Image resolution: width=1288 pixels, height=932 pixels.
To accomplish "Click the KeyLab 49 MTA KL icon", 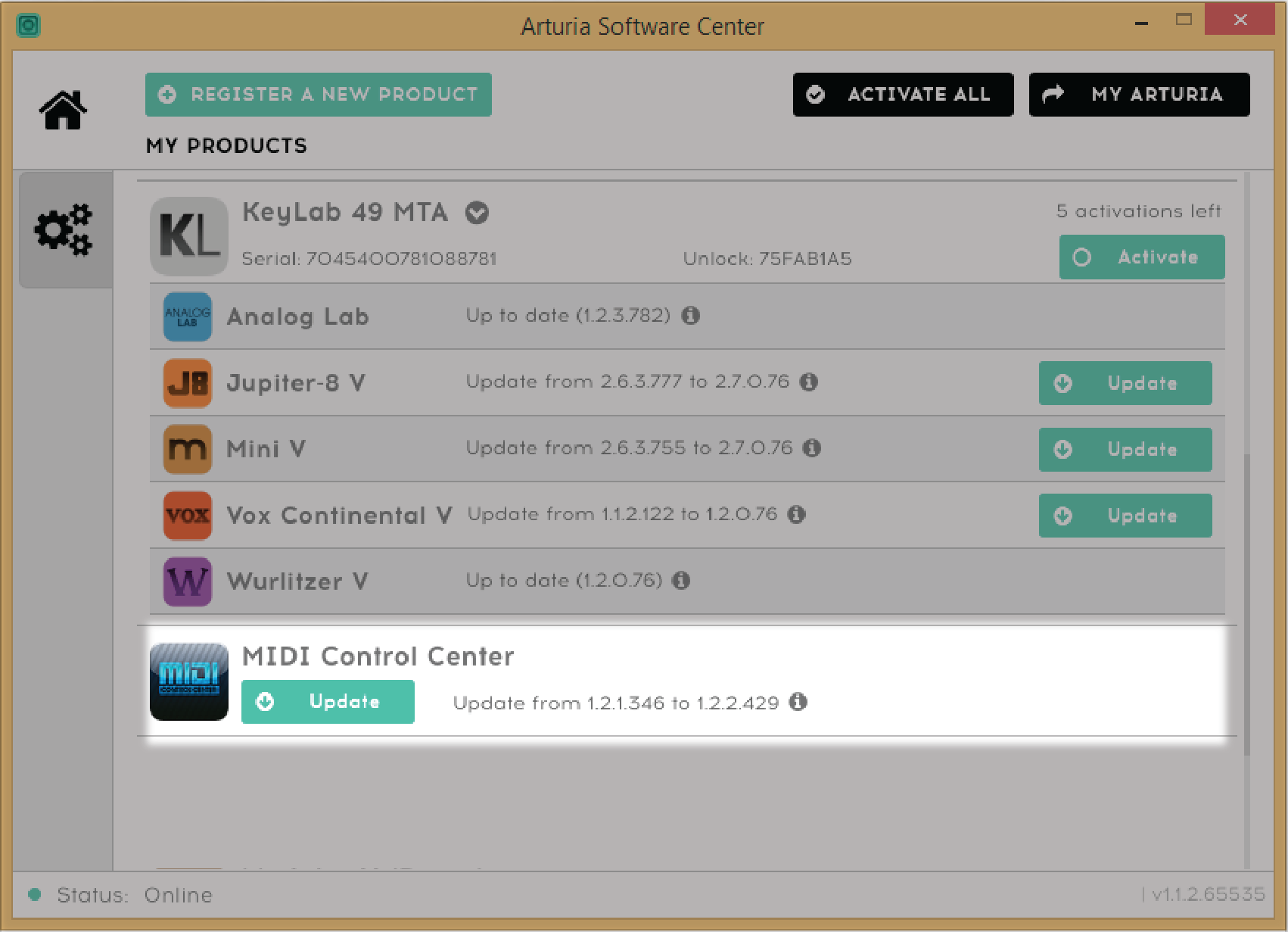I will 189,236.
